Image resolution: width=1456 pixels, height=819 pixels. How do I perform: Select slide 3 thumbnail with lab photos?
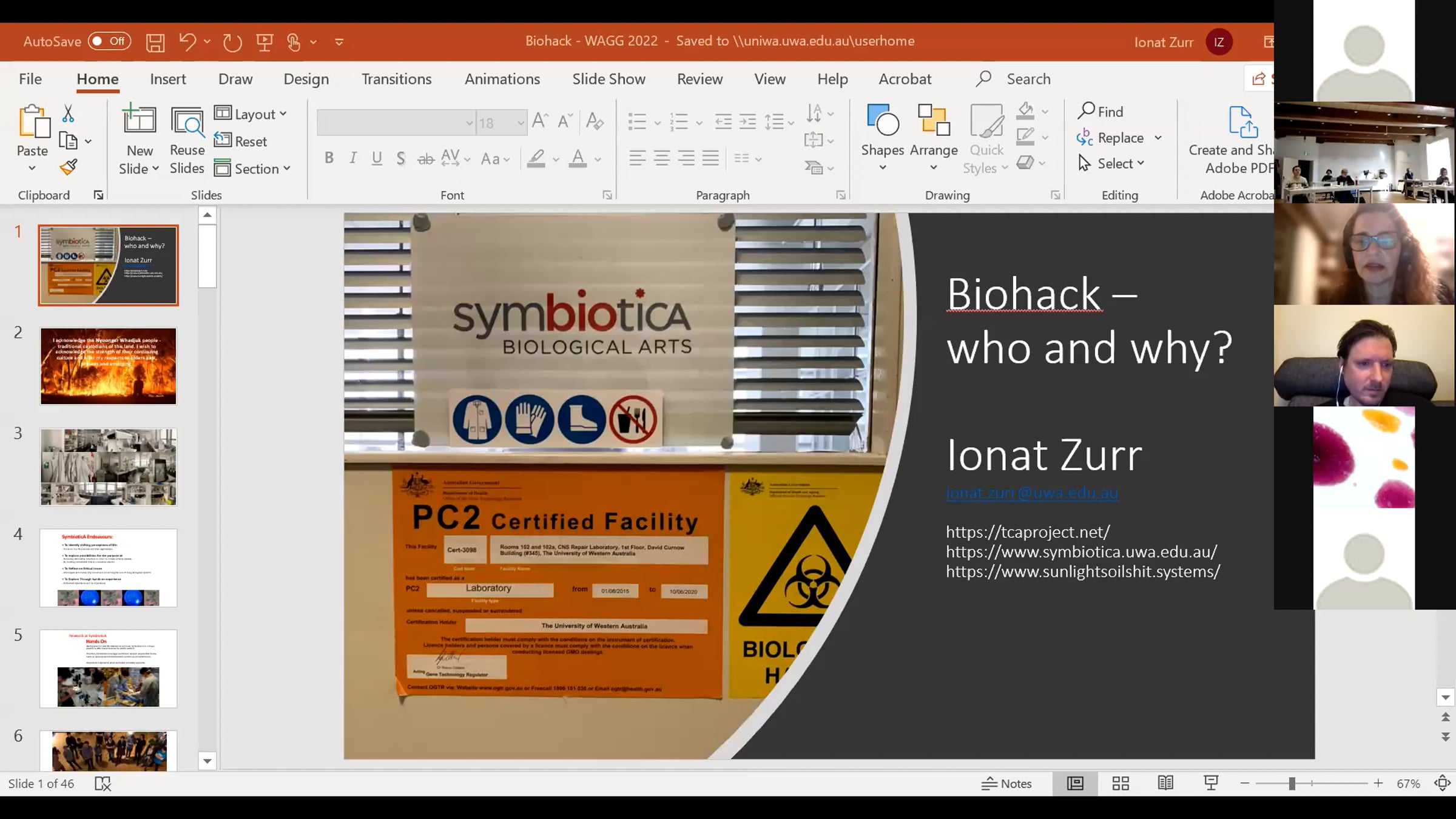coord(109,467)
